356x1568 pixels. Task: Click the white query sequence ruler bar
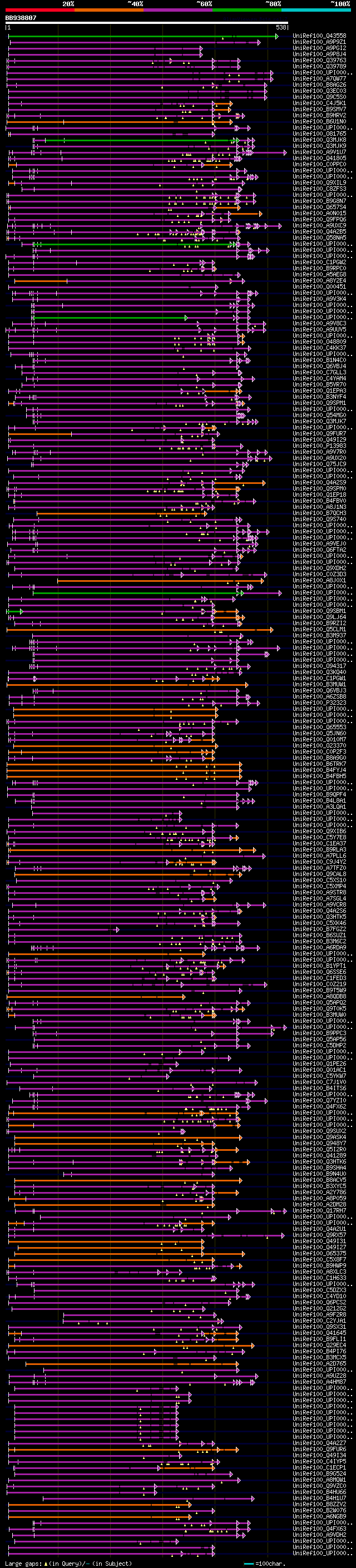point(147,22)
